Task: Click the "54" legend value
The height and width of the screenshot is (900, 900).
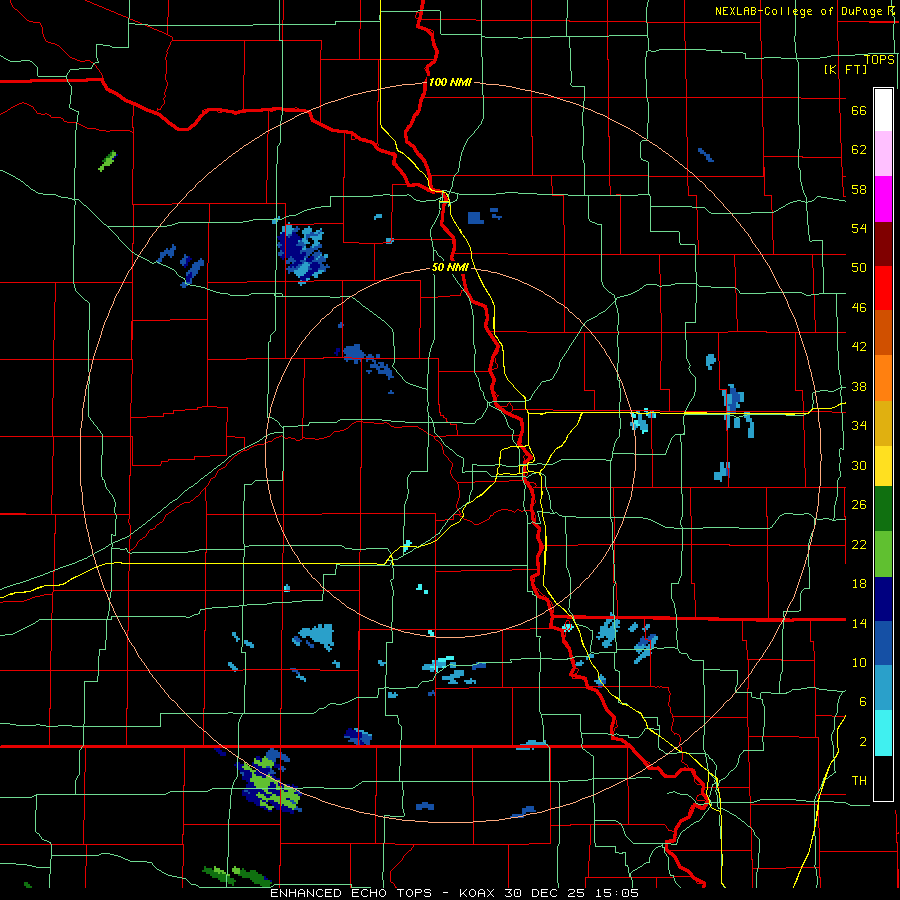Action: pyautogui.click(x=859, y=228)
